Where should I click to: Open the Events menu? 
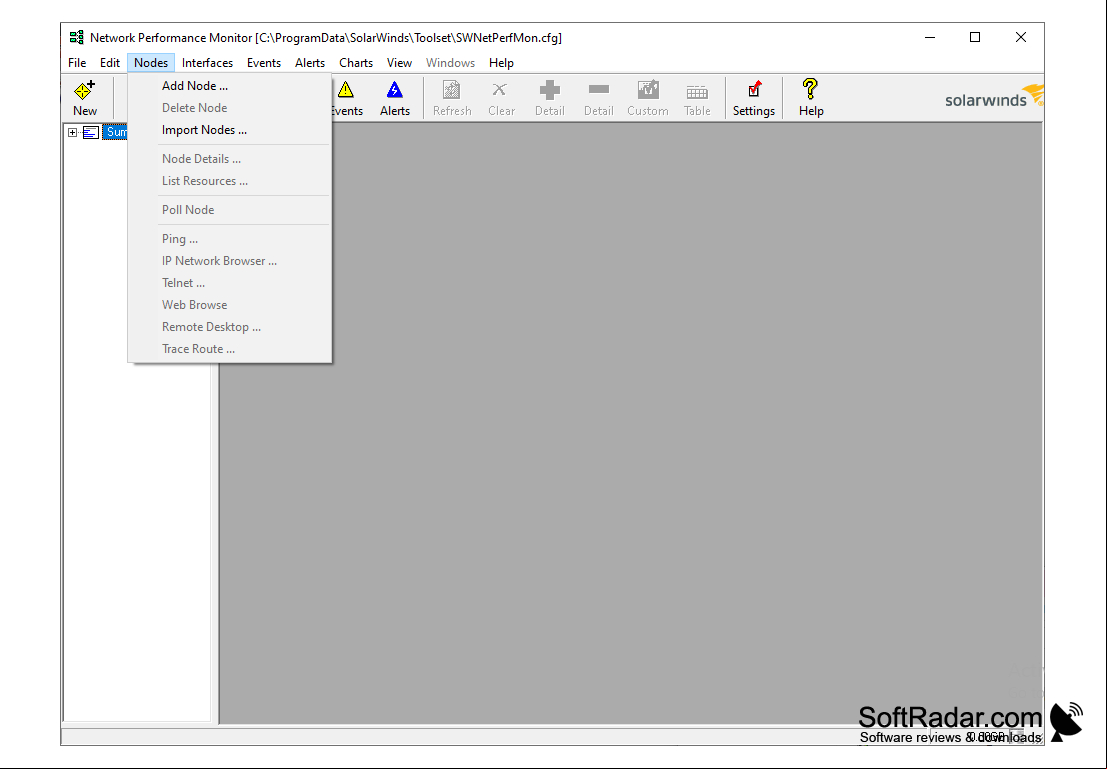[264, 63]
